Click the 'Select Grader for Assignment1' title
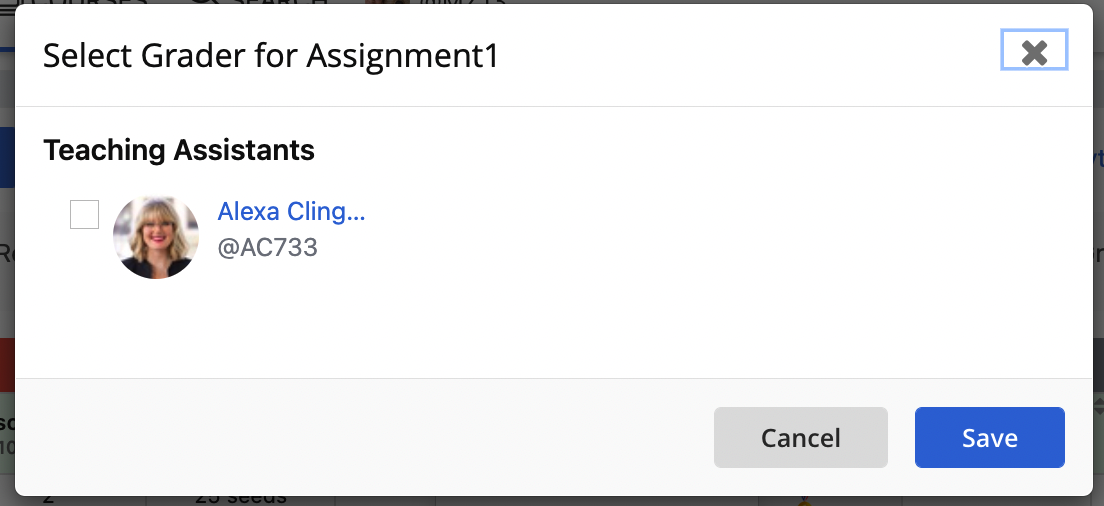 (271, 56)
